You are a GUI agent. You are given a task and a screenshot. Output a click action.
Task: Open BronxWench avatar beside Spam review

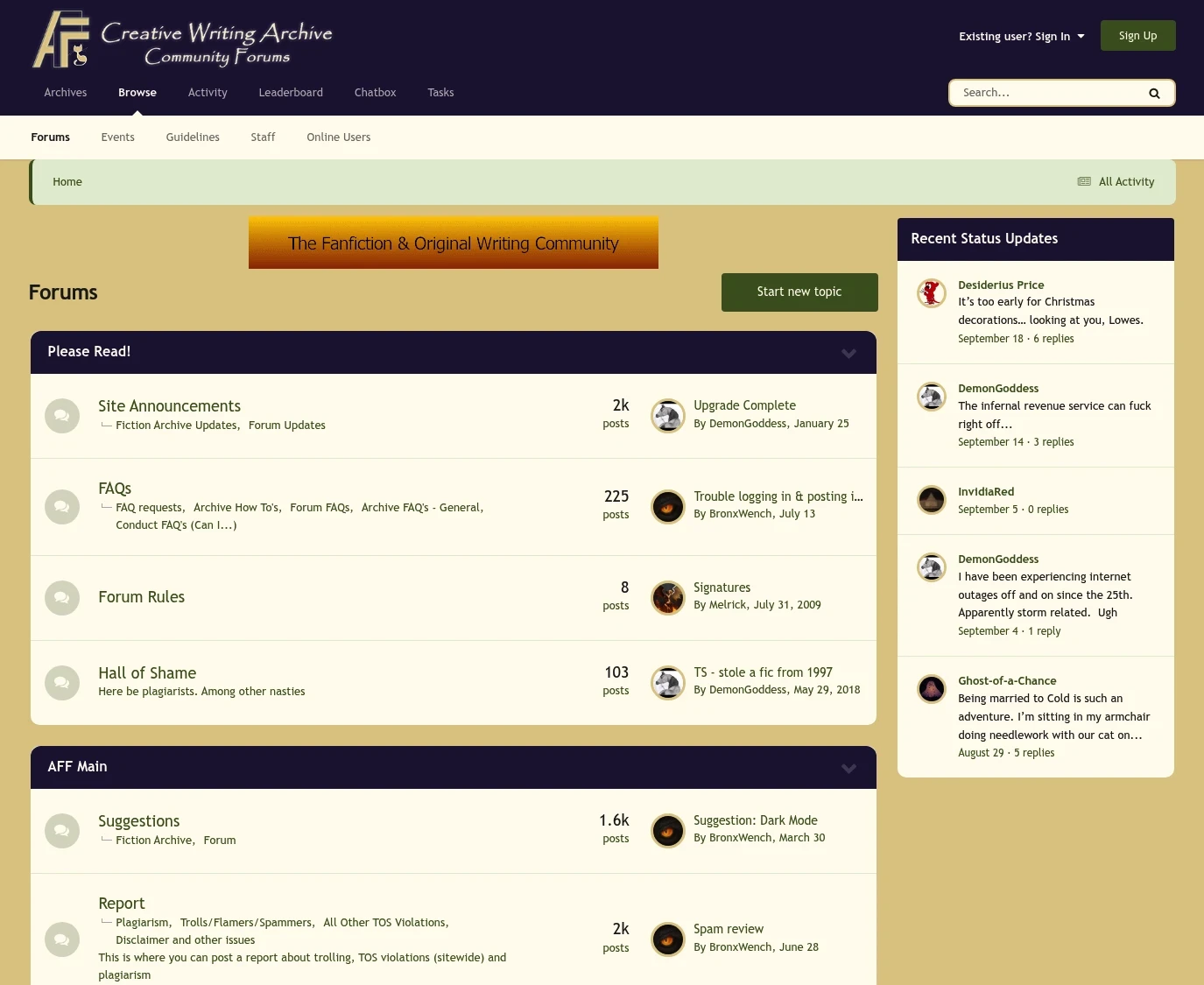668,939
